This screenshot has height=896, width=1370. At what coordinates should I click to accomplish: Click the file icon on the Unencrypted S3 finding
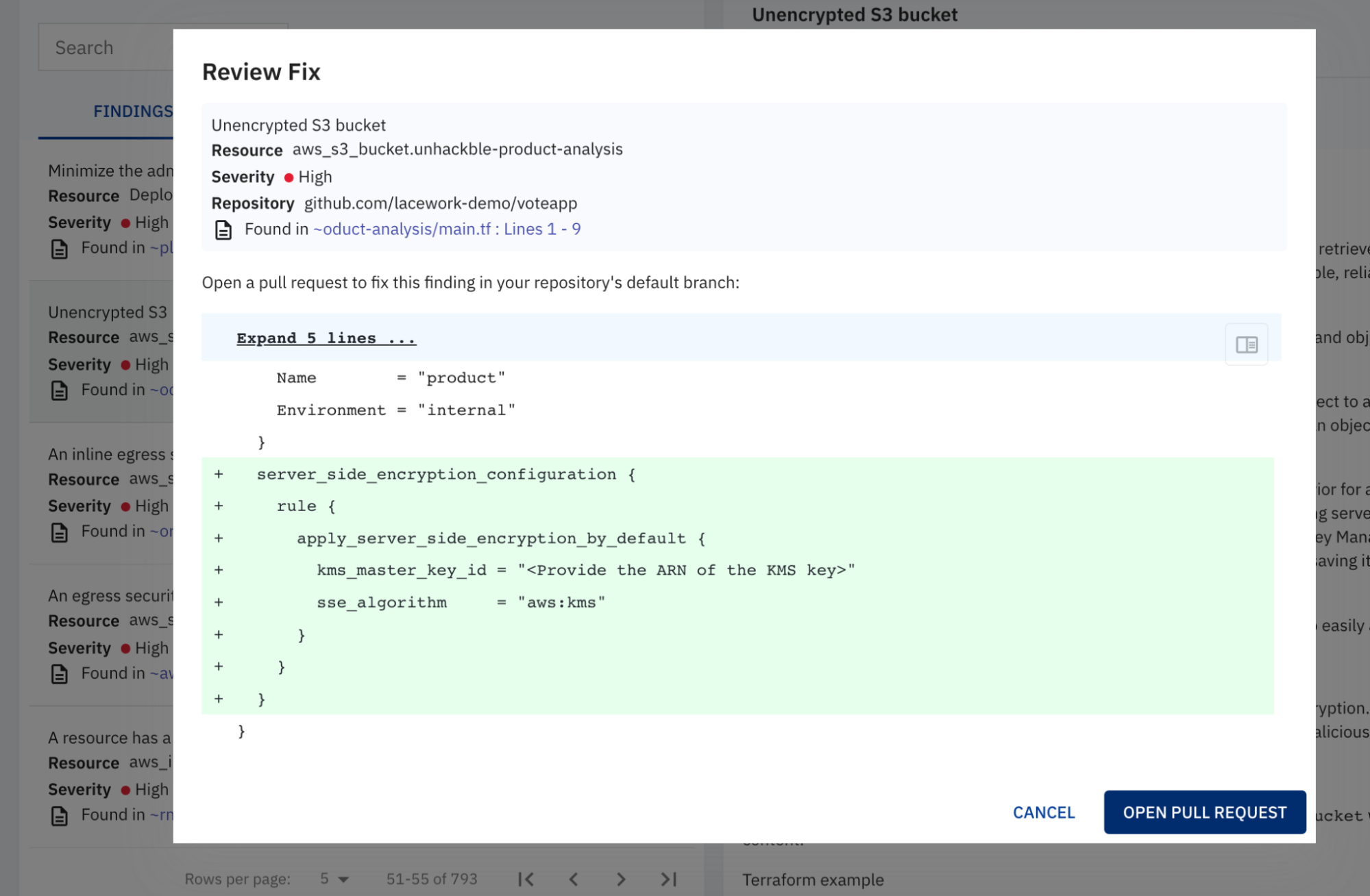[60, 390]
